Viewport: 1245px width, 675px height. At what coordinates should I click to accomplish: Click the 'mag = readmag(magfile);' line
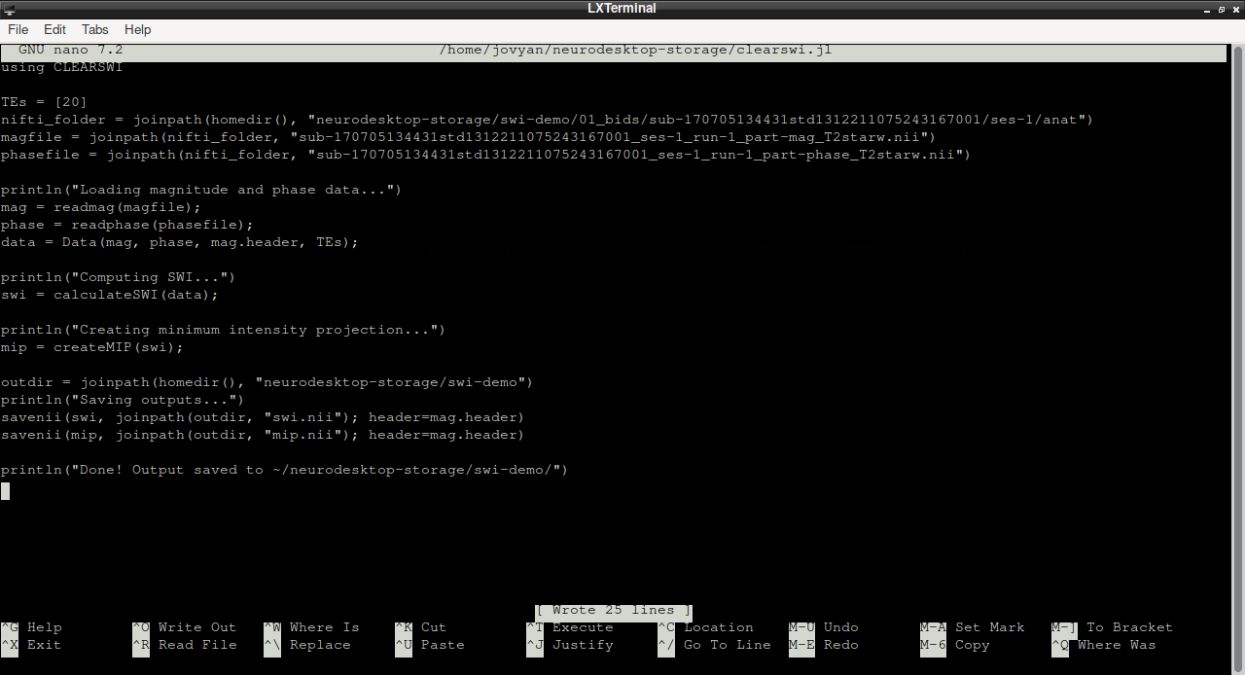(100, 207)
